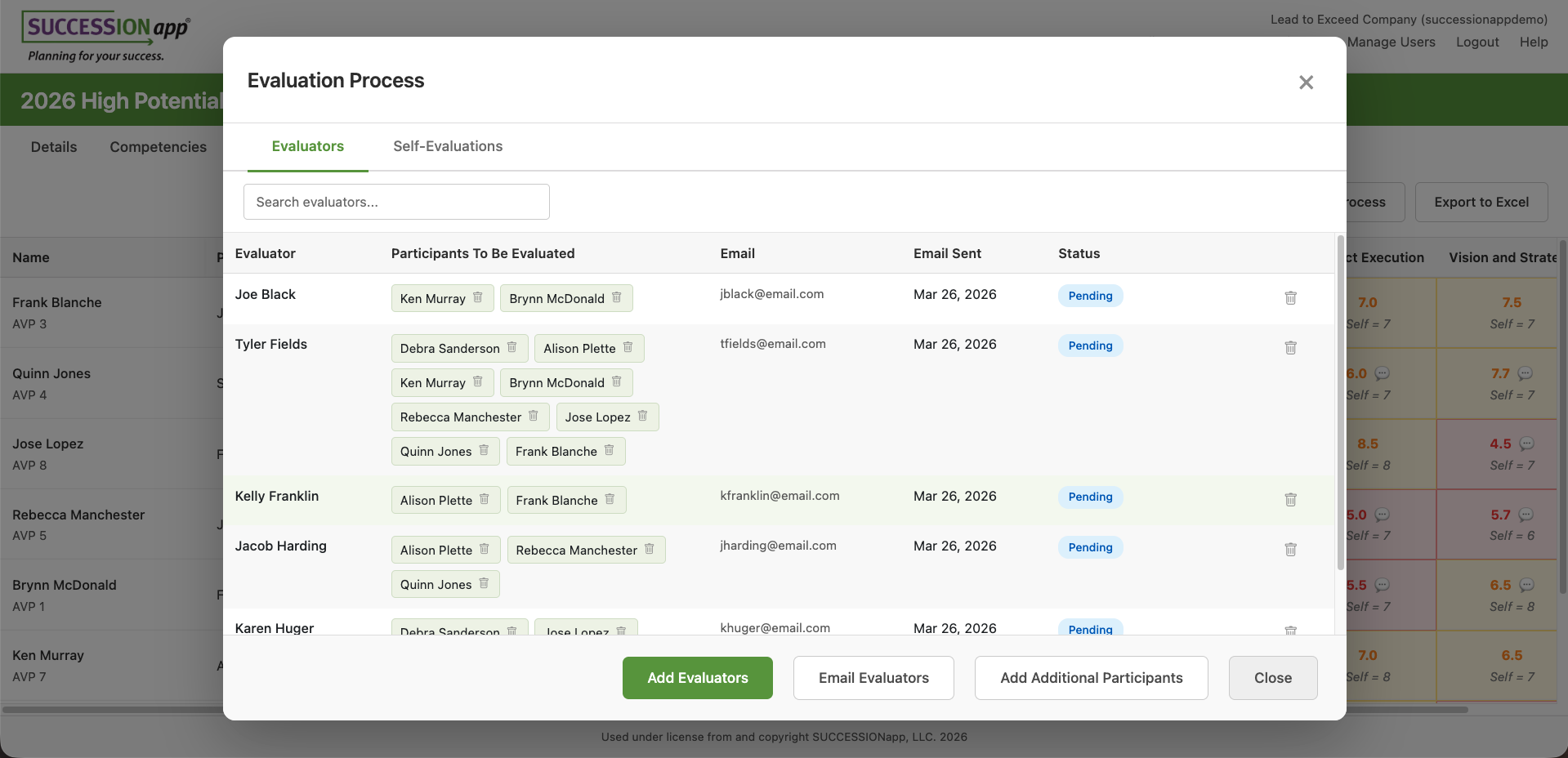Delete evaluator Kelly Franklin row
This screenshot has width=1568, height=758.
pyautogui.click(x=1291, y=499)
